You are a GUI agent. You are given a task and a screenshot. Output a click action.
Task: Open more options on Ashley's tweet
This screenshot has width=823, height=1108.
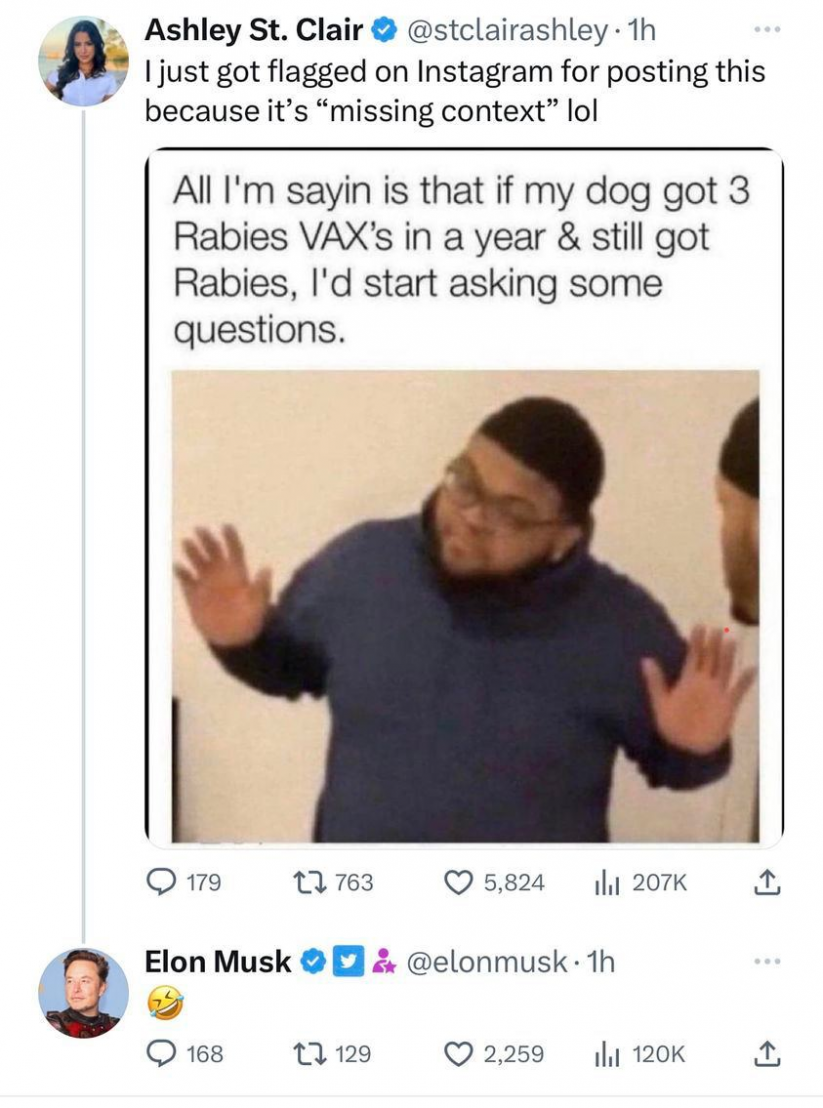point(765,31)
